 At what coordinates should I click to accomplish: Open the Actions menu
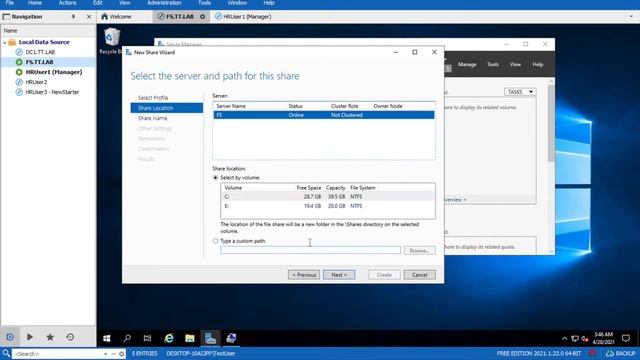(x=67, y=3)
